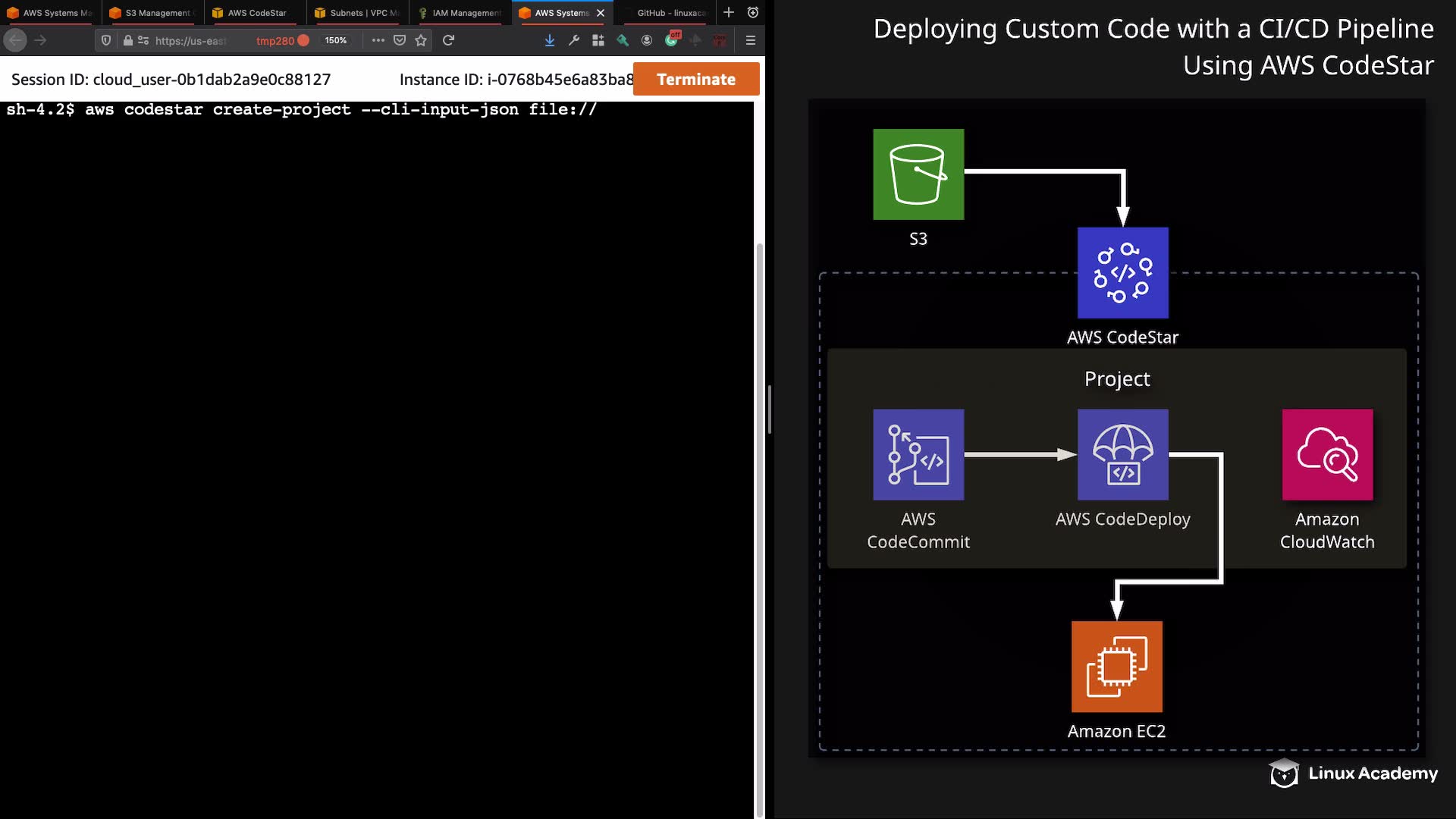
Task: Open the AWS CodeStar browser tab
Action: (x=256, y=13)
